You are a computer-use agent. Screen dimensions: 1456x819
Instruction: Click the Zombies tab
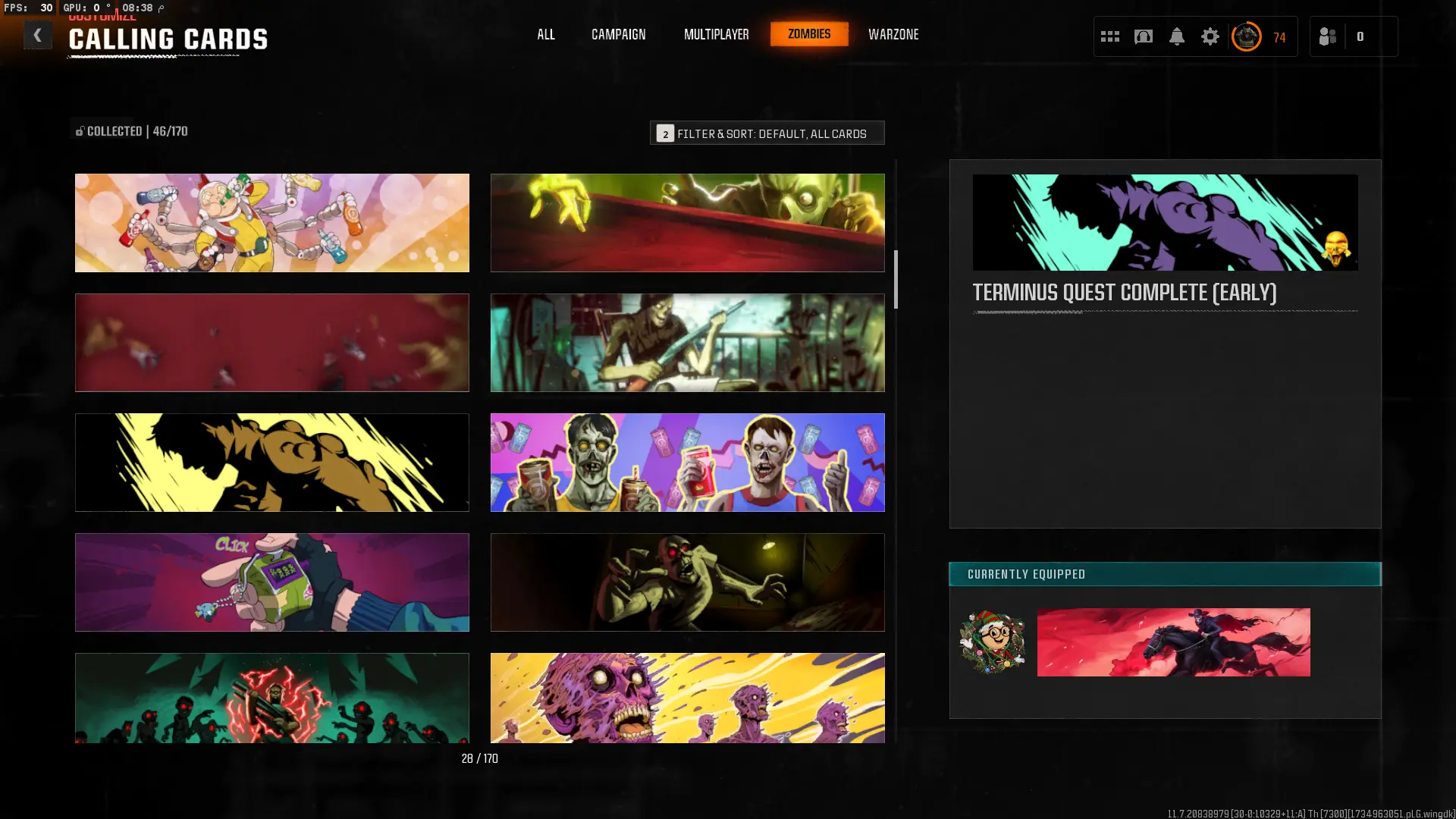[x=808, y=34]
